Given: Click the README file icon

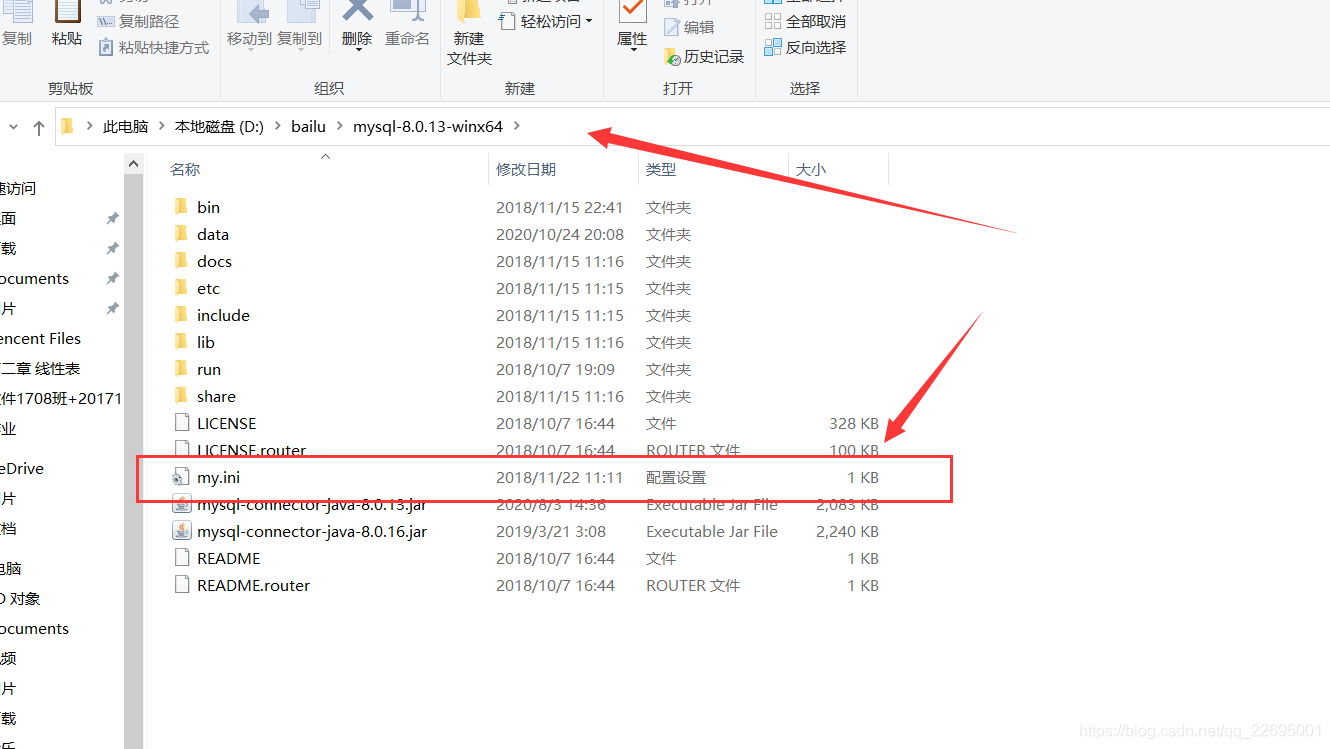Looking at the screenshot, I should (x=181, y=558).
